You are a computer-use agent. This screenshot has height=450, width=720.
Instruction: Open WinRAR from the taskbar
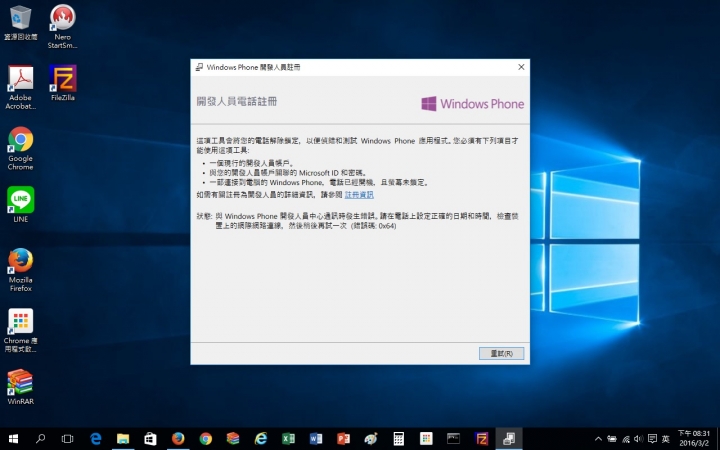click(x=233, y=439)
